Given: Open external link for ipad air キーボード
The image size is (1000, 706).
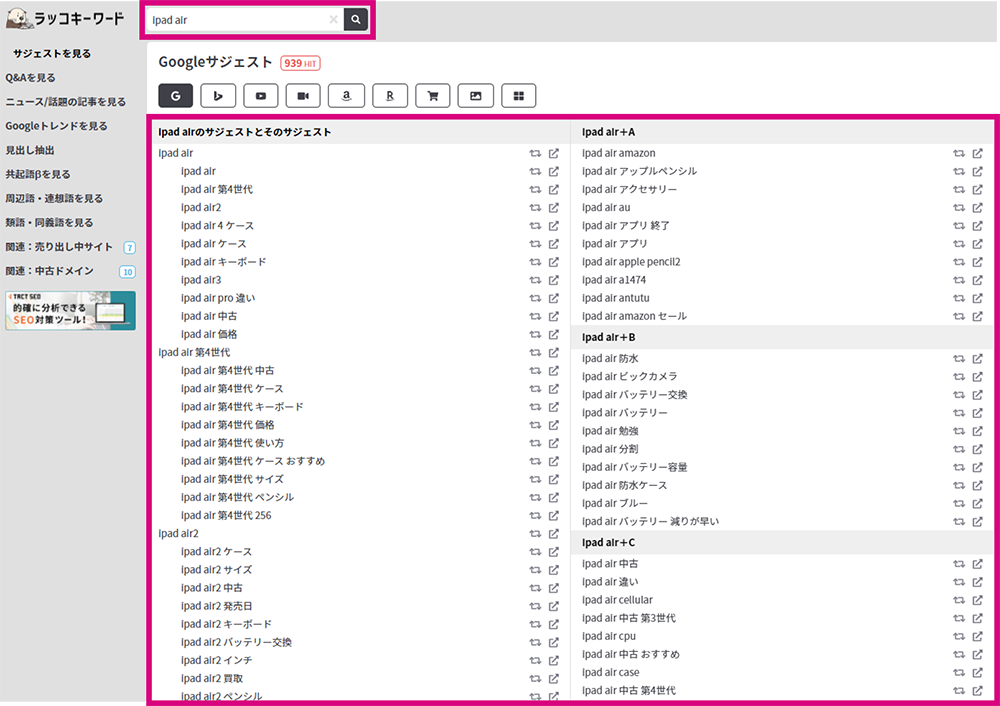Looking at the screenshot, I should pyautogui.click(x=554, y=262).
